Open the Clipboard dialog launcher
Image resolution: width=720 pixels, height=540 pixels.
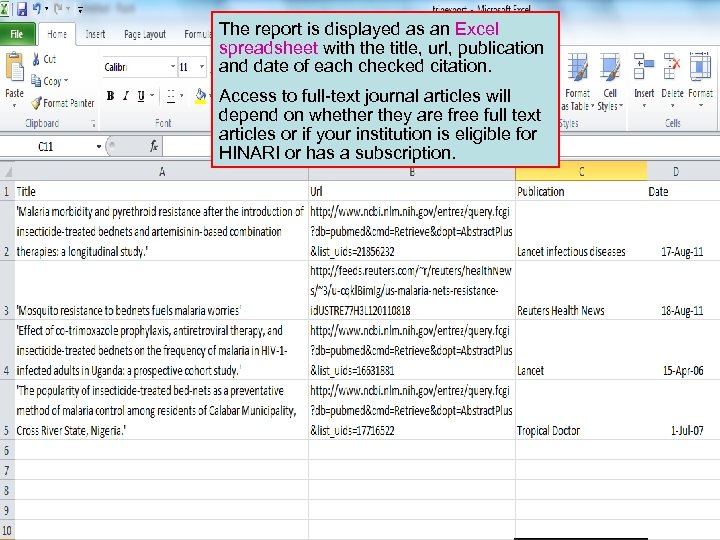pos(93,123)
